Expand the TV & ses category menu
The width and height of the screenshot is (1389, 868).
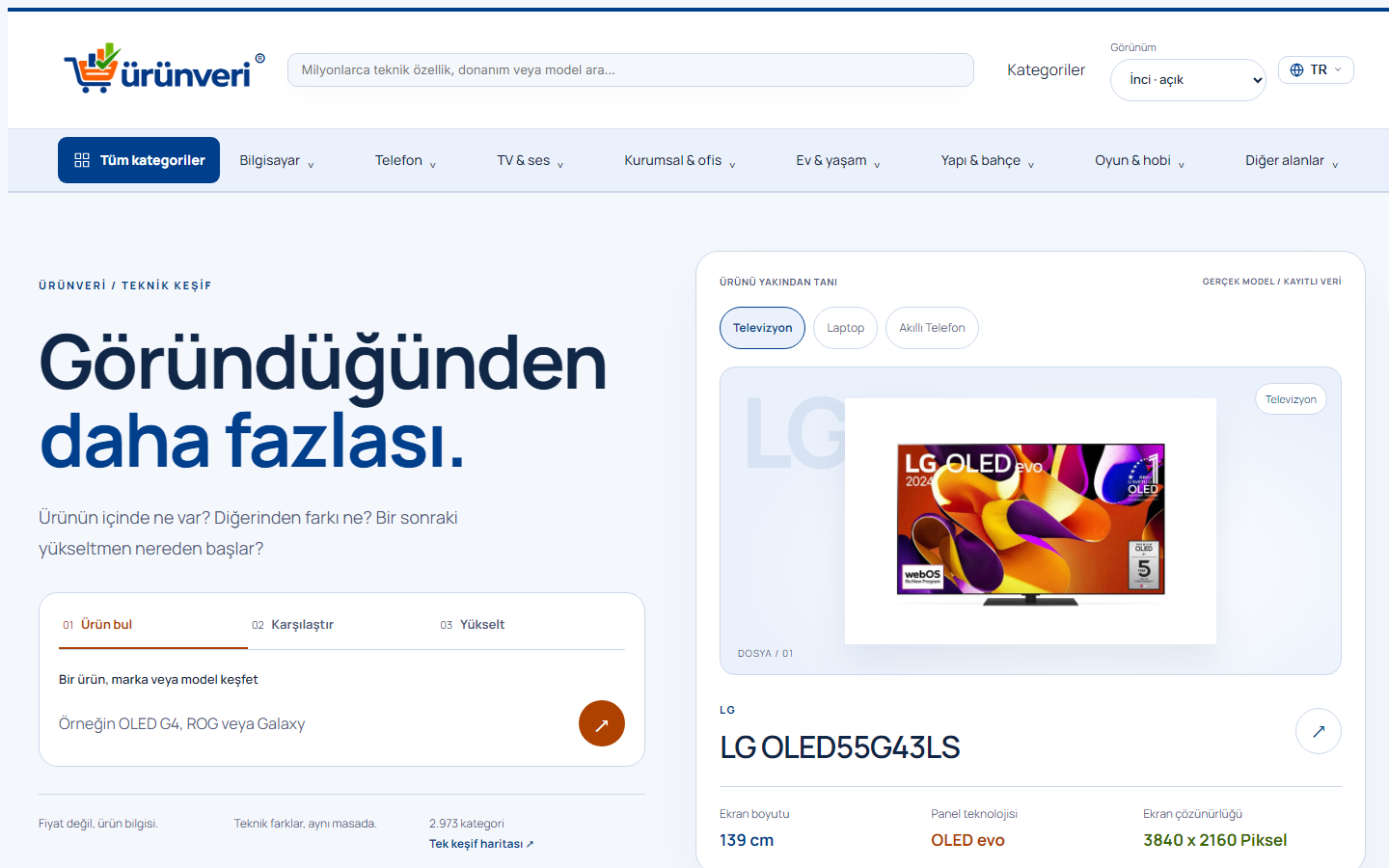[531, 161]
